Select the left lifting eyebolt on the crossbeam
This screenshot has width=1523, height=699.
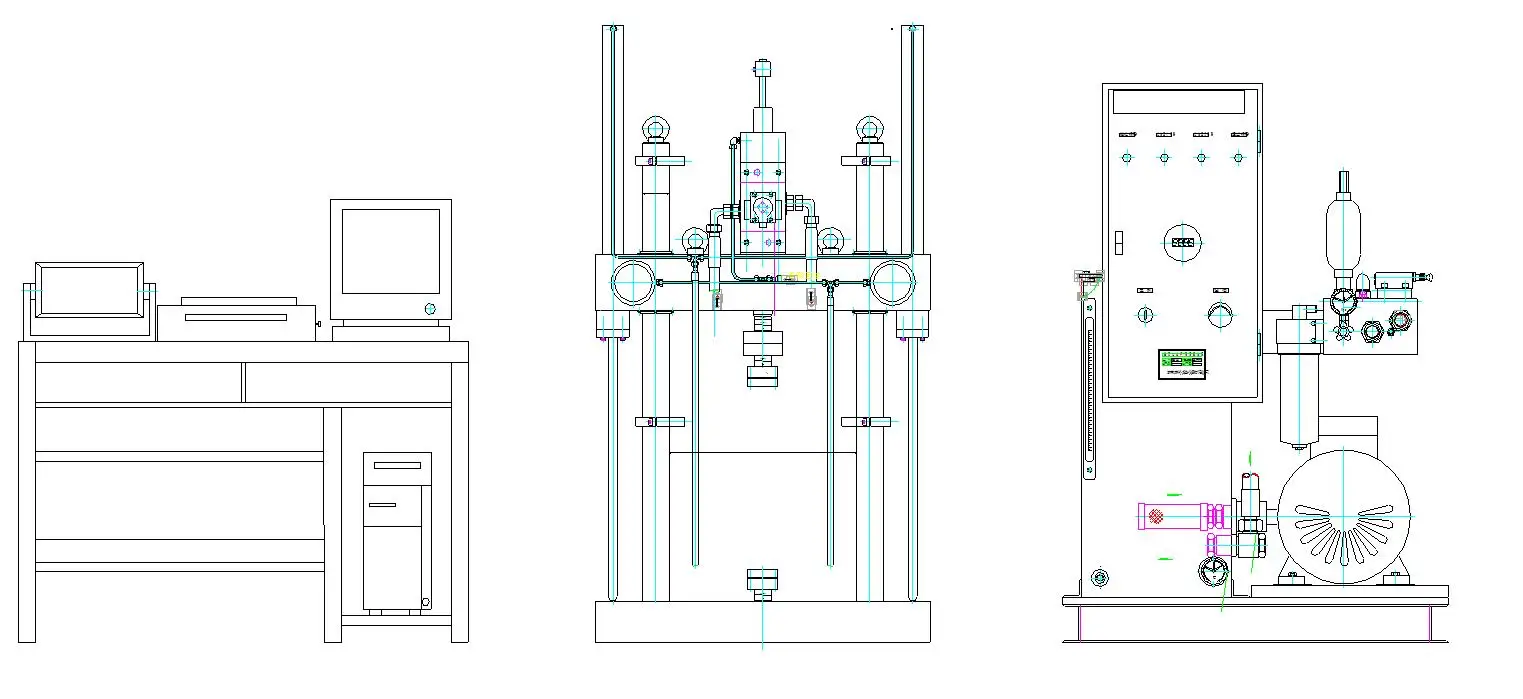point(655,128)
